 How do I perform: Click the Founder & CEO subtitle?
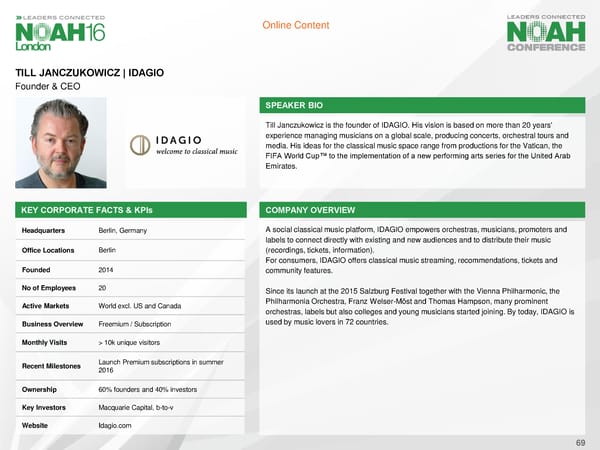(47, 87)
